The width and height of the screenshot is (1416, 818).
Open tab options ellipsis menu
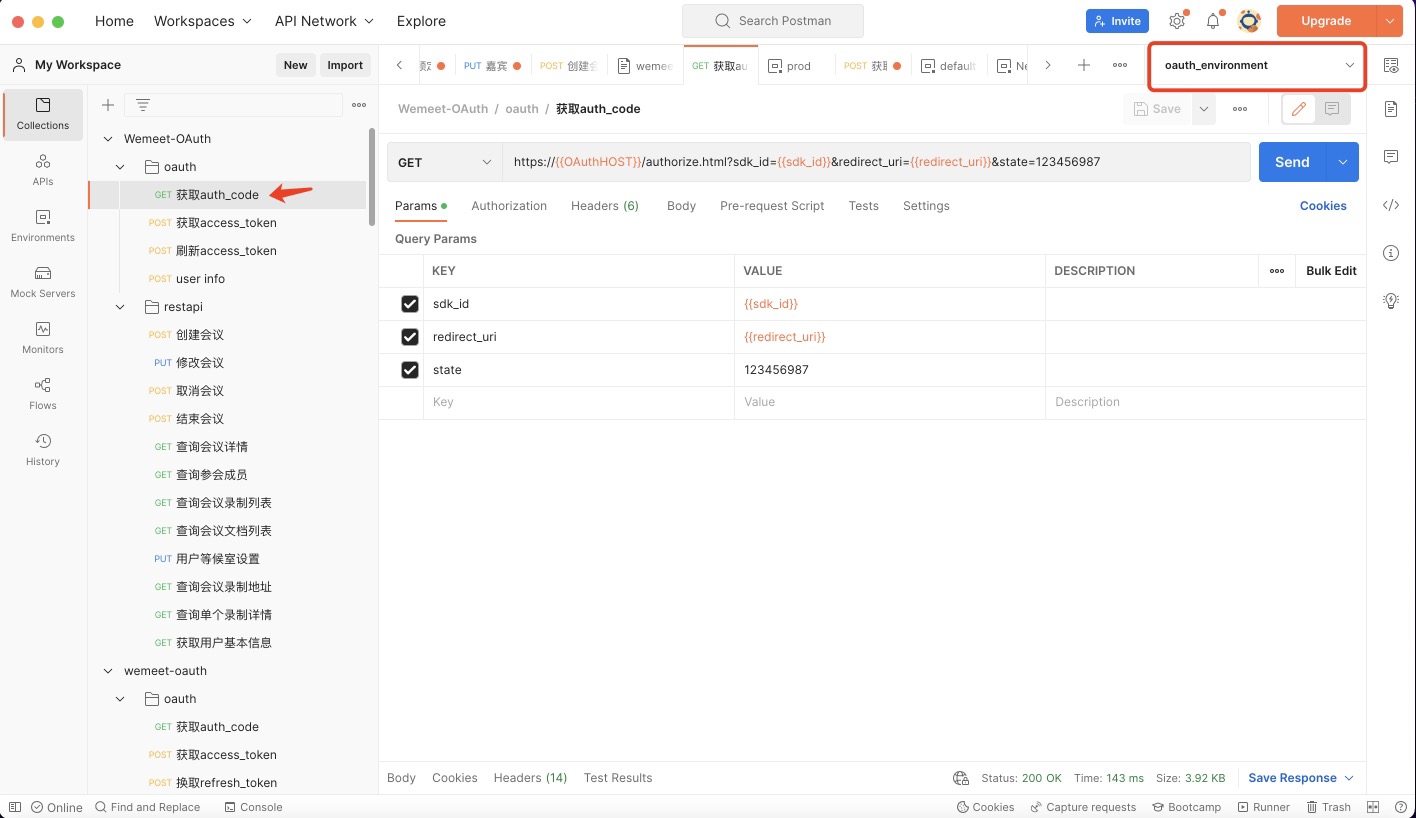(1120, 65)
